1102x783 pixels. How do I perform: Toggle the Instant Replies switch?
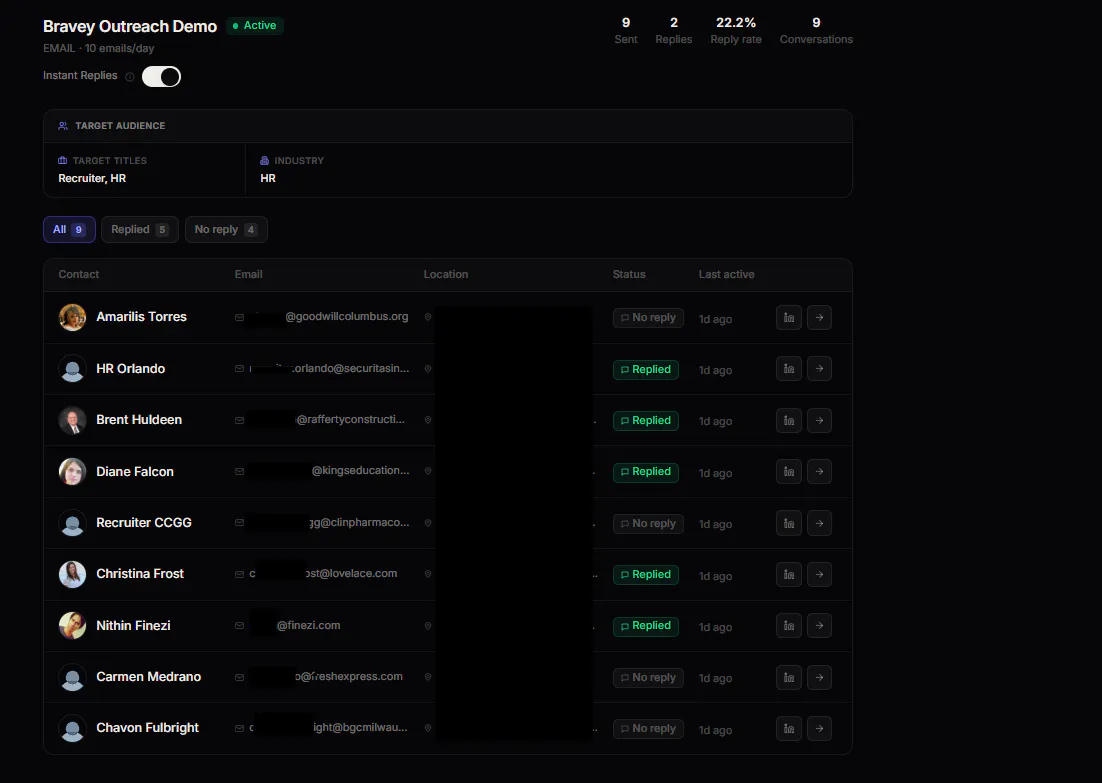point(161,77)
